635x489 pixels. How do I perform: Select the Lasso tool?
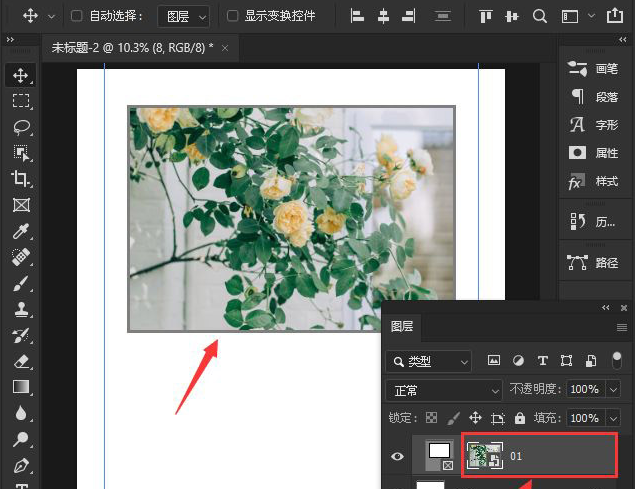click(21, 127)
